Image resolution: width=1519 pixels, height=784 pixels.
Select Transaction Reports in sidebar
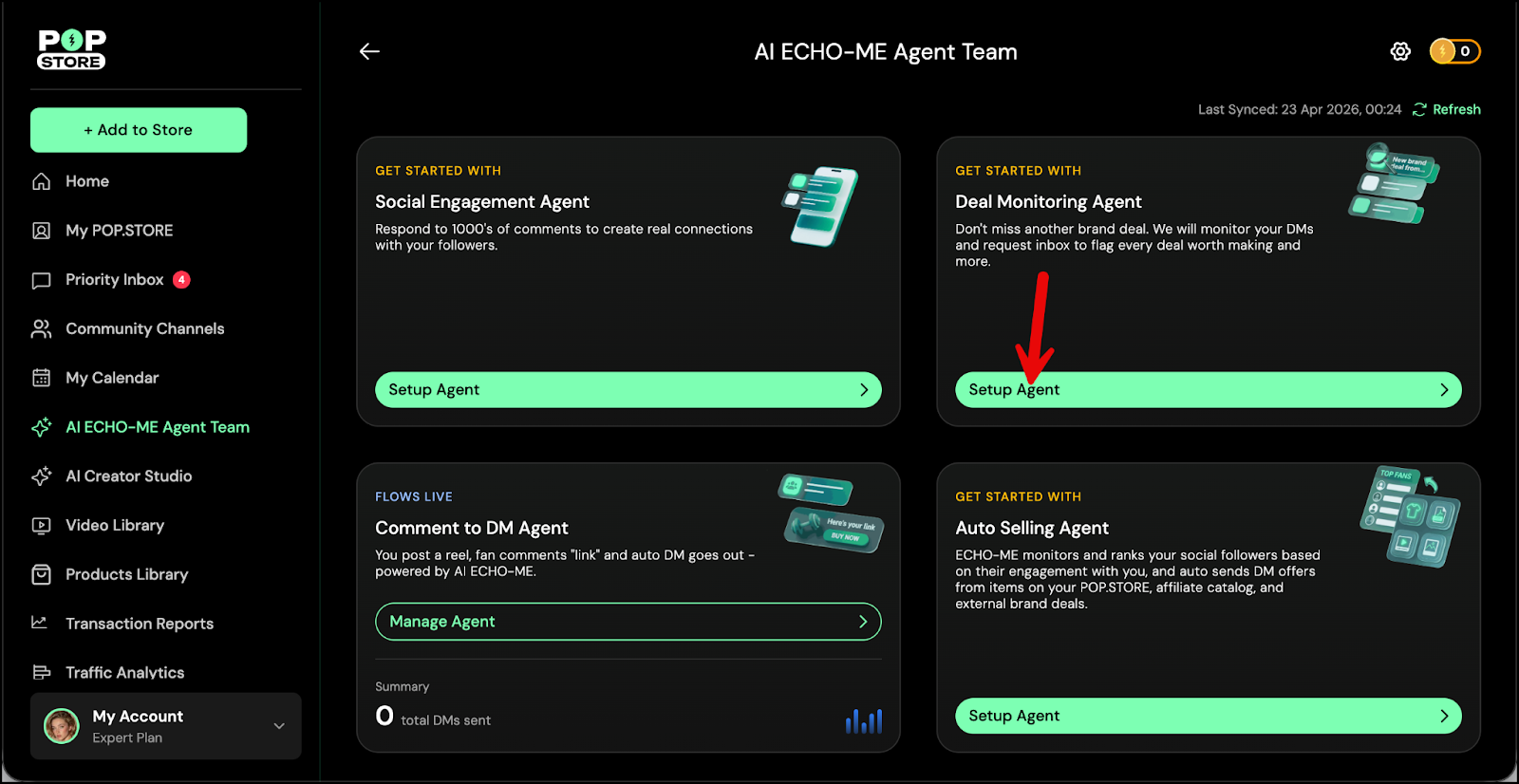pyautogui.click(x=139, y=624)
